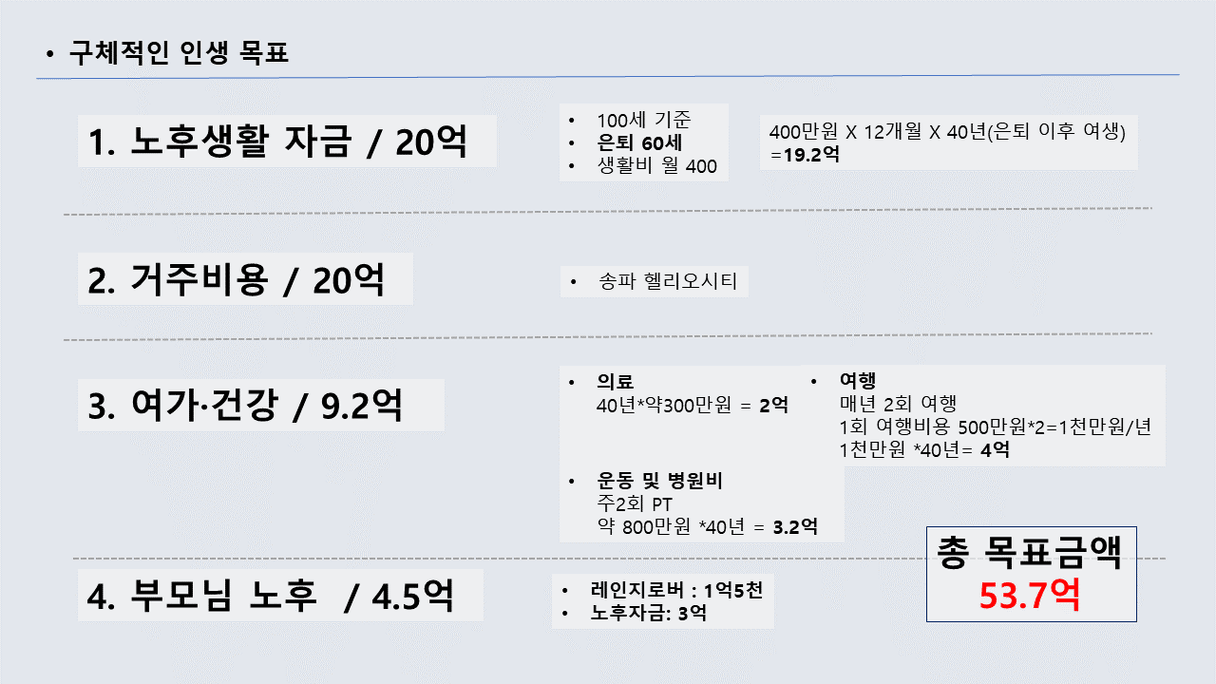Select the heading 2. 거주비용 / 20억

236,281
